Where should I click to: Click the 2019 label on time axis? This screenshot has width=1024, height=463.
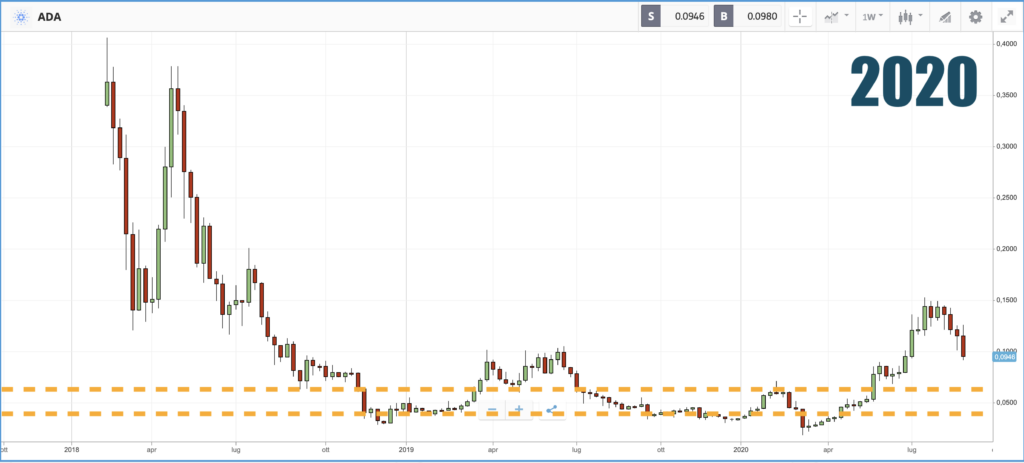coord(406,450)
